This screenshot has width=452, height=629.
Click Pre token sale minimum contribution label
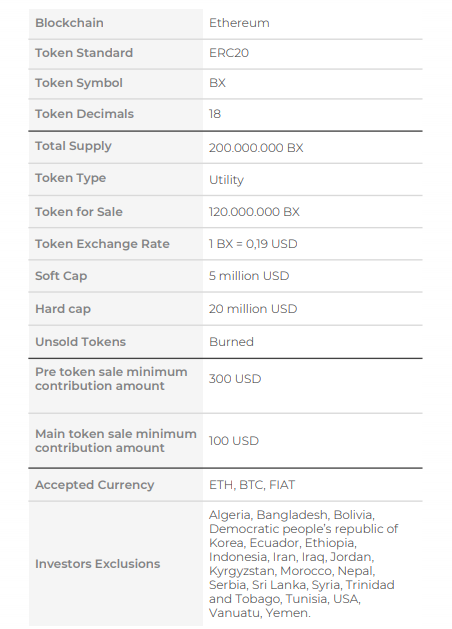coord(111,379)
